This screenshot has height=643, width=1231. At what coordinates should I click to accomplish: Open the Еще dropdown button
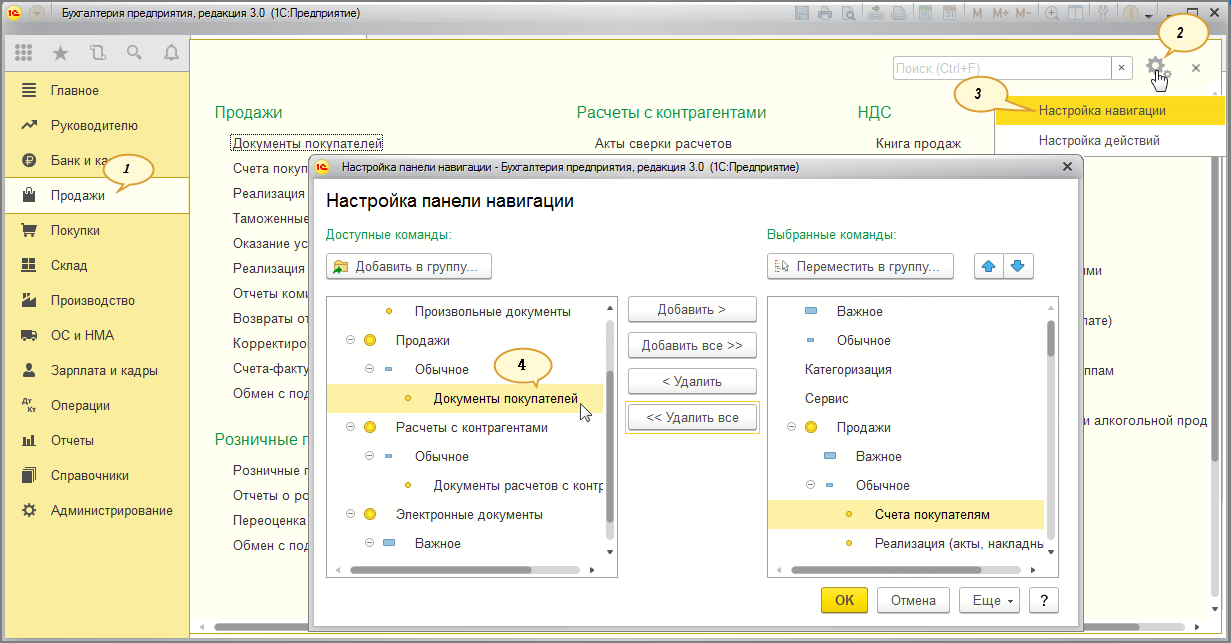pyautogui.click(x=989, y=600)
